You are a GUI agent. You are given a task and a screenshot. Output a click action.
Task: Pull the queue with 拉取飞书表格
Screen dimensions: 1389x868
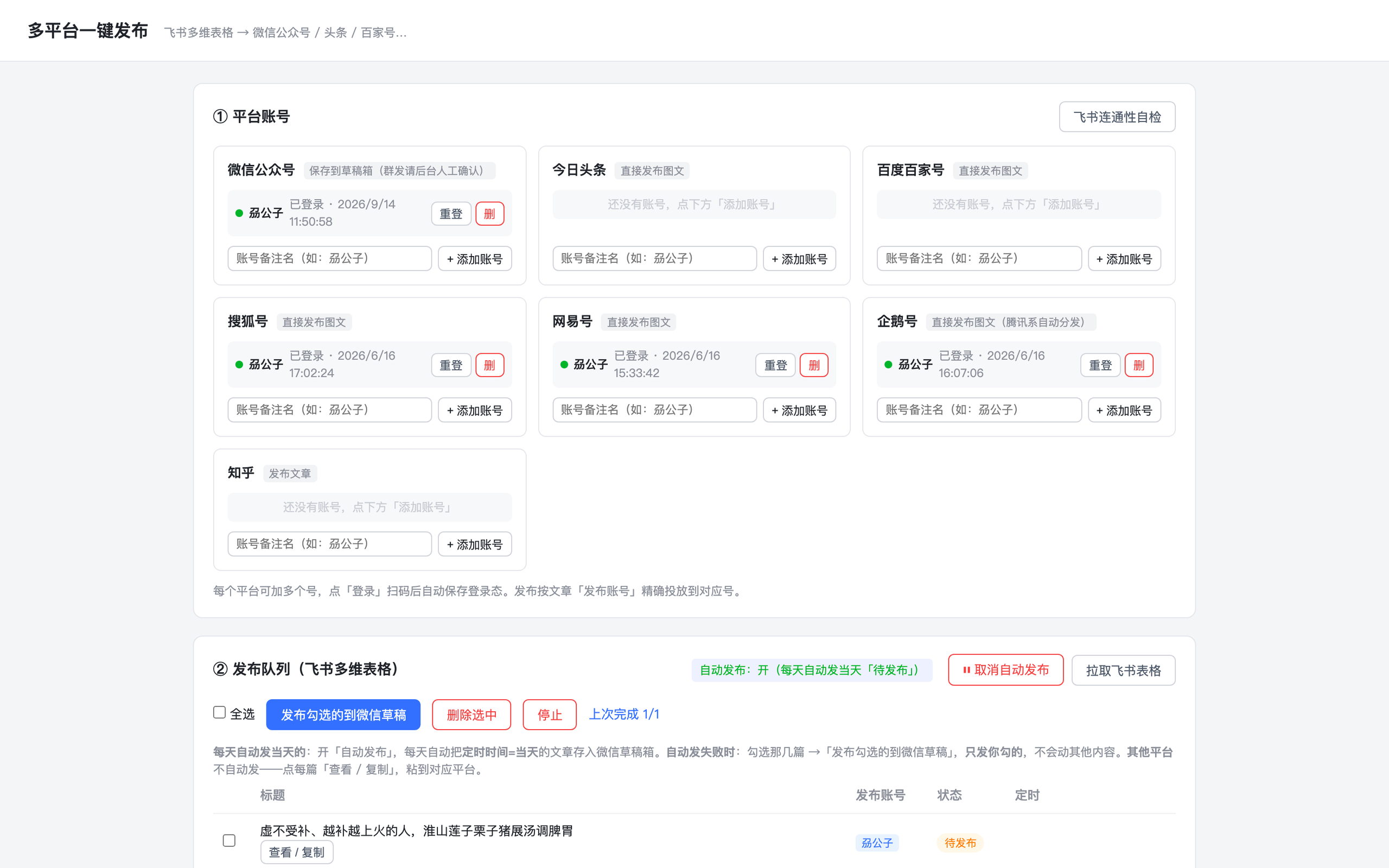(x=1123, y=670)
